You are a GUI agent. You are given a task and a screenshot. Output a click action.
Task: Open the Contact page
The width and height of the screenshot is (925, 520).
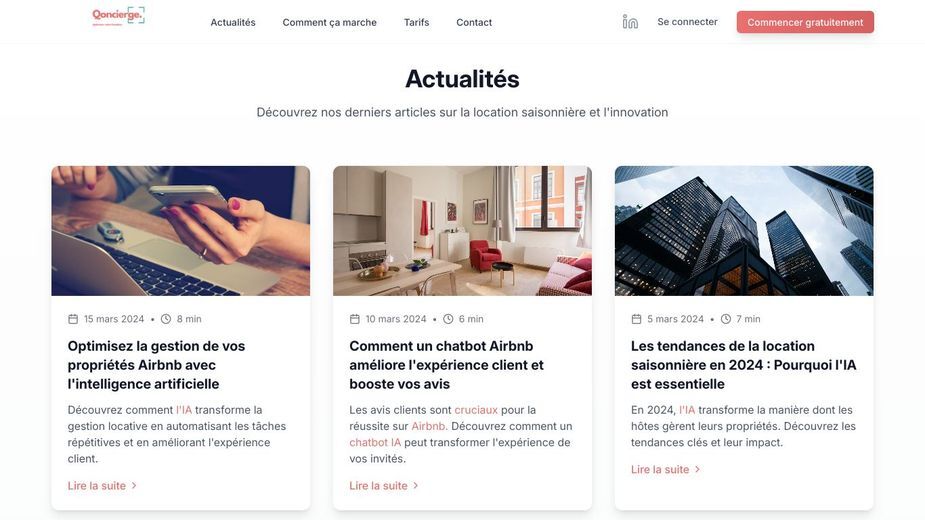474,22
